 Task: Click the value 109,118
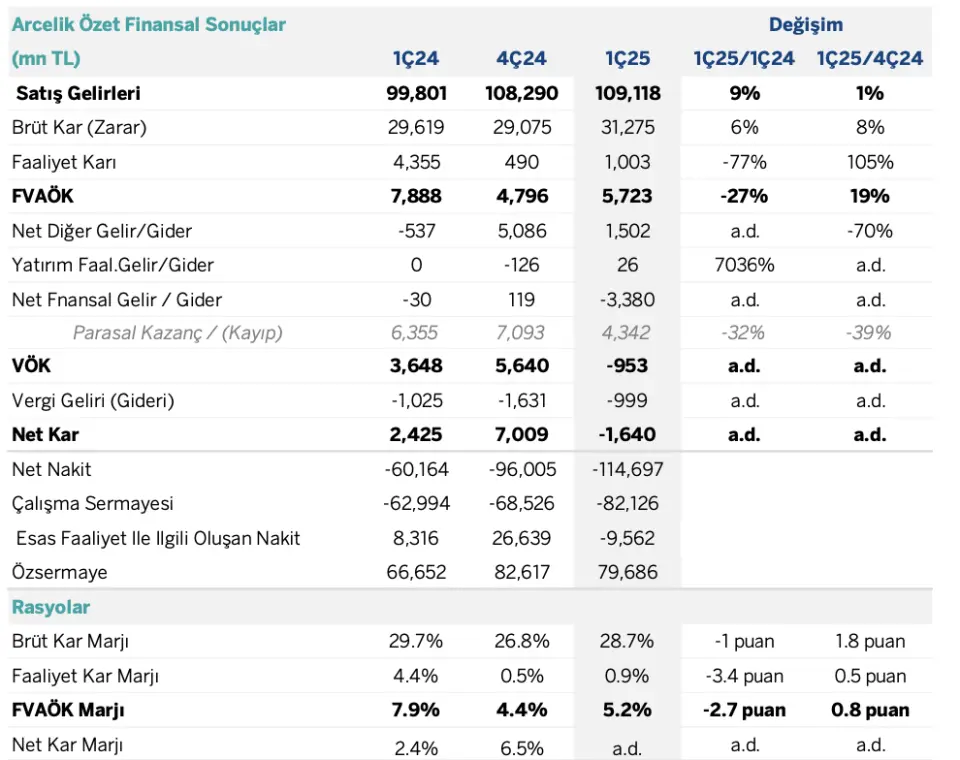coord(628,93)
